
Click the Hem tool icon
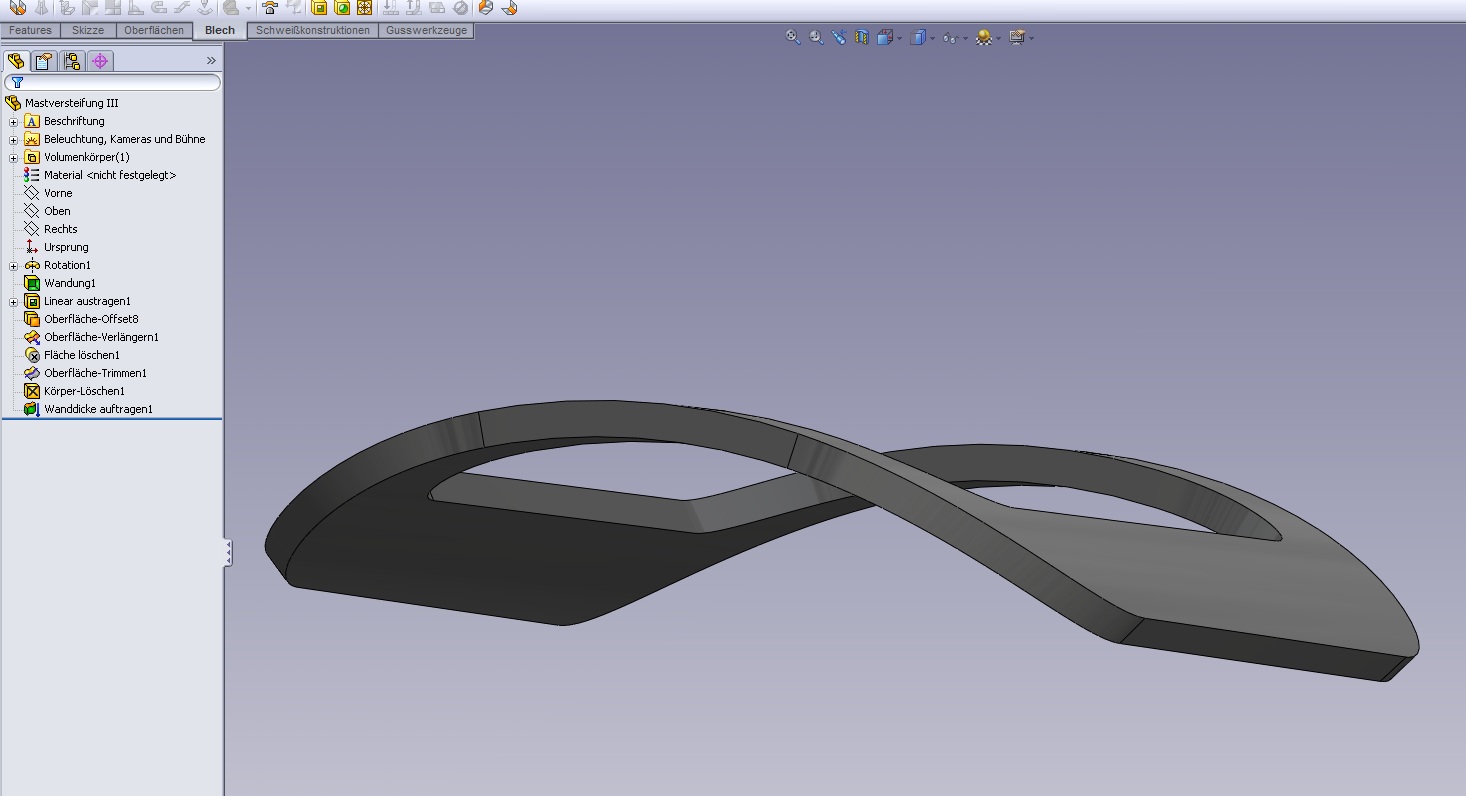tap(158, 7)
